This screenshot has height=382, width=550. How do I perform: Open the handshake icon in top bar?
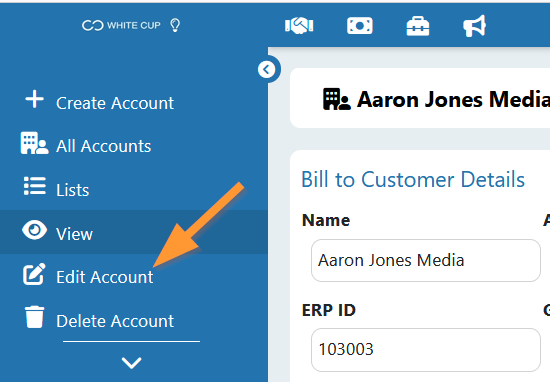299,26
